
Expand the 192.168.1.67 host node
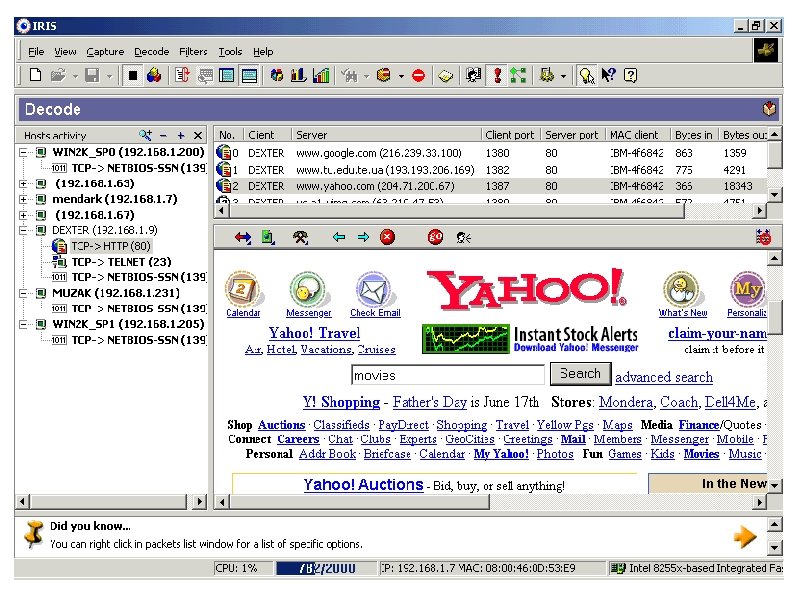click(x=23, y=215)
